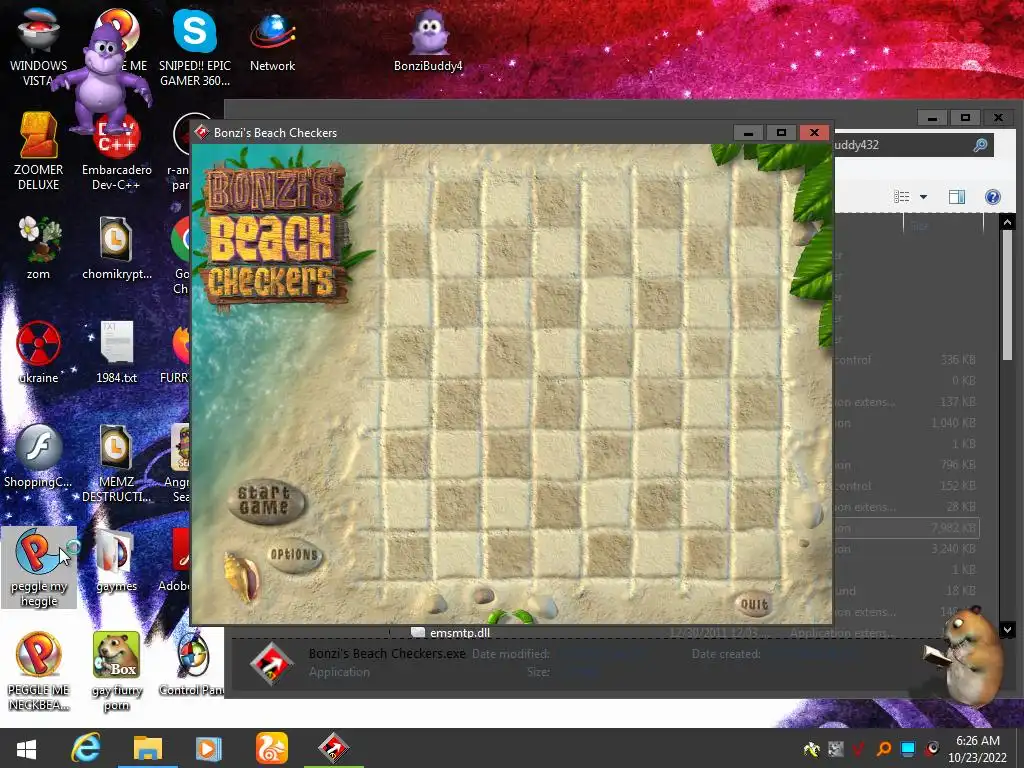
Task: Open the WINDOWS VISTA desktop icon
Action: (39, 46)
